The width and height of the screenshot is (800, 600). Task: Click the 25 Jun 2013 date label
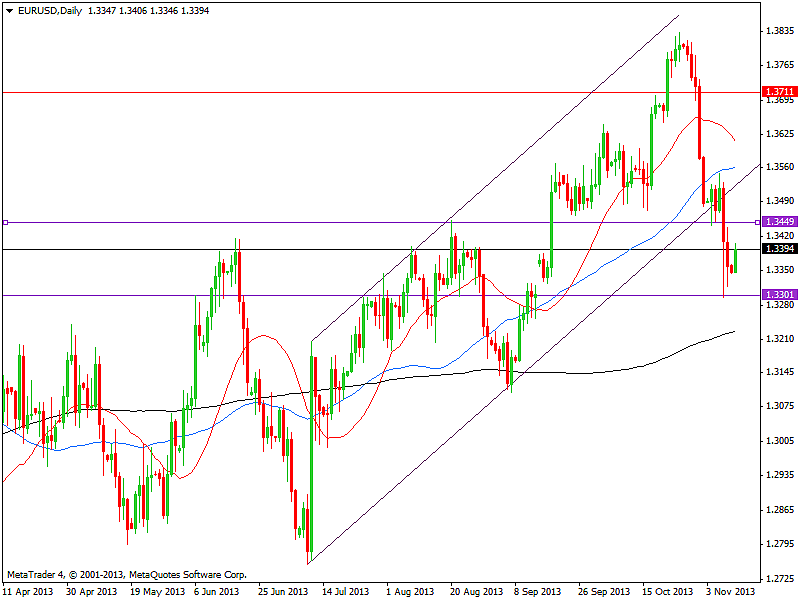[x=283, y=591]
